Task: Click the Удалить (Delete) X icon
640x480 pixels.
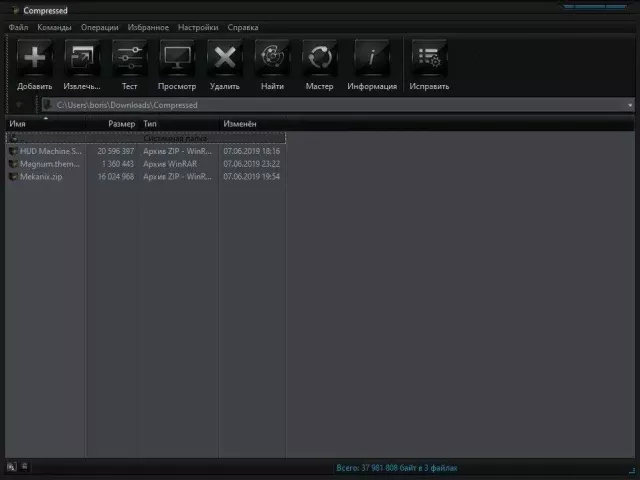Action: click(x=225, y=59)
